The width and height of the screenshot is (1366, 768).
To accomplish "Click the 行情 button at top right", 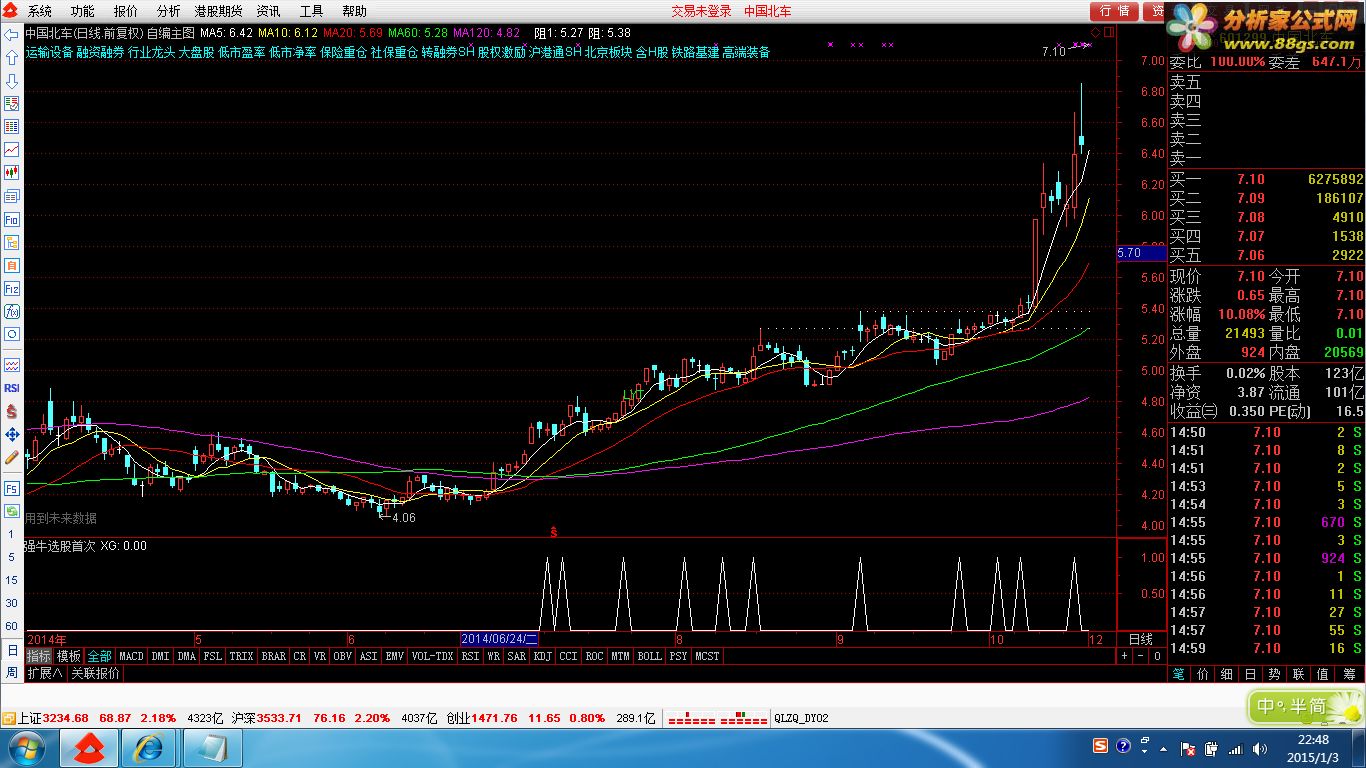I will 1115,11.
